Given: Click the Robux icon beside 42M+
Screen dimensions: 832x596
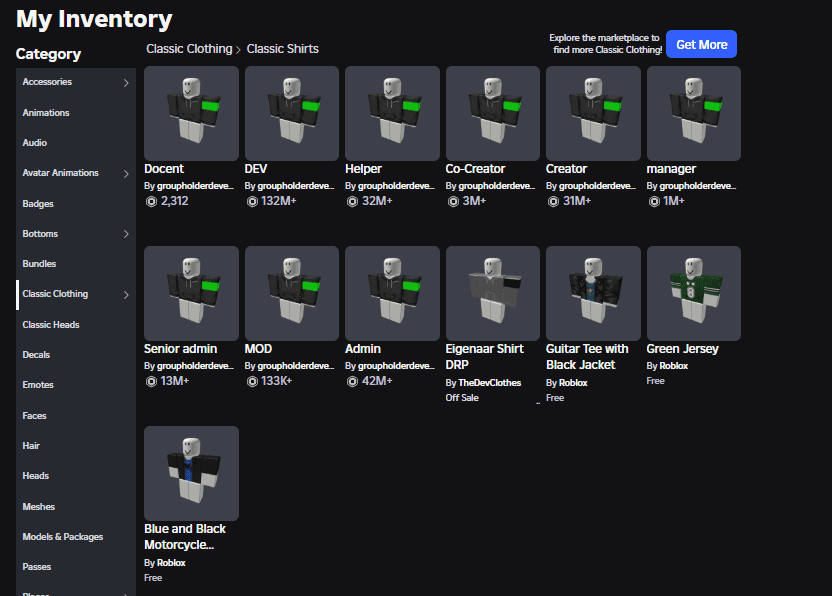Looking at the screenshot, I should [352, 381].
